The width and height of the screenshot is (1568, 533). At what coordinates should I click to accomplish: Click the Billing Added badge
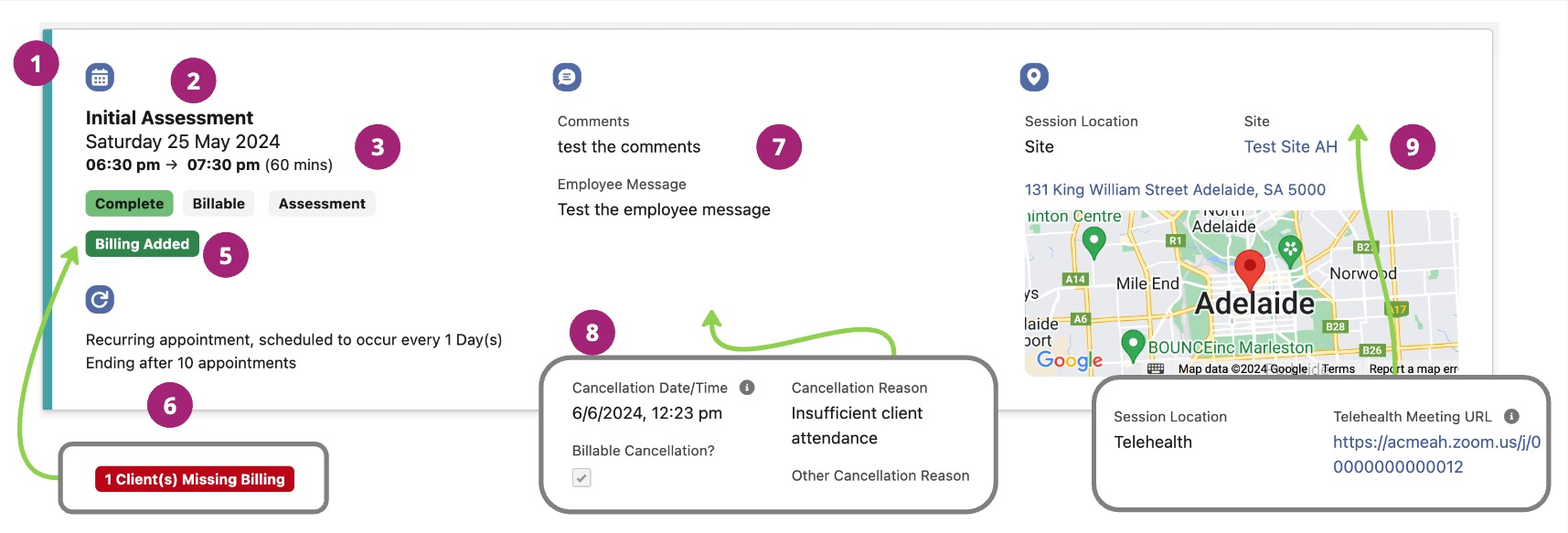point(142,244)
